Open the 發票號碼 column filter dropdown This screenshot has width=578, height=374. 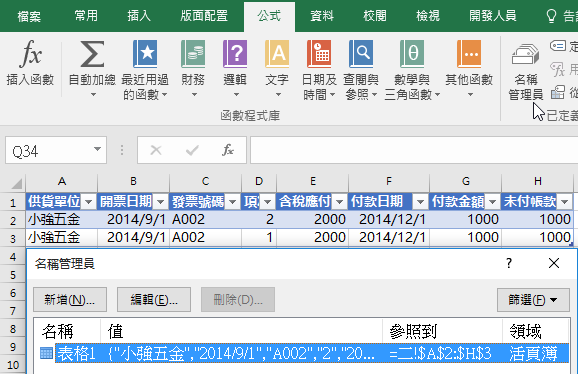233,202
